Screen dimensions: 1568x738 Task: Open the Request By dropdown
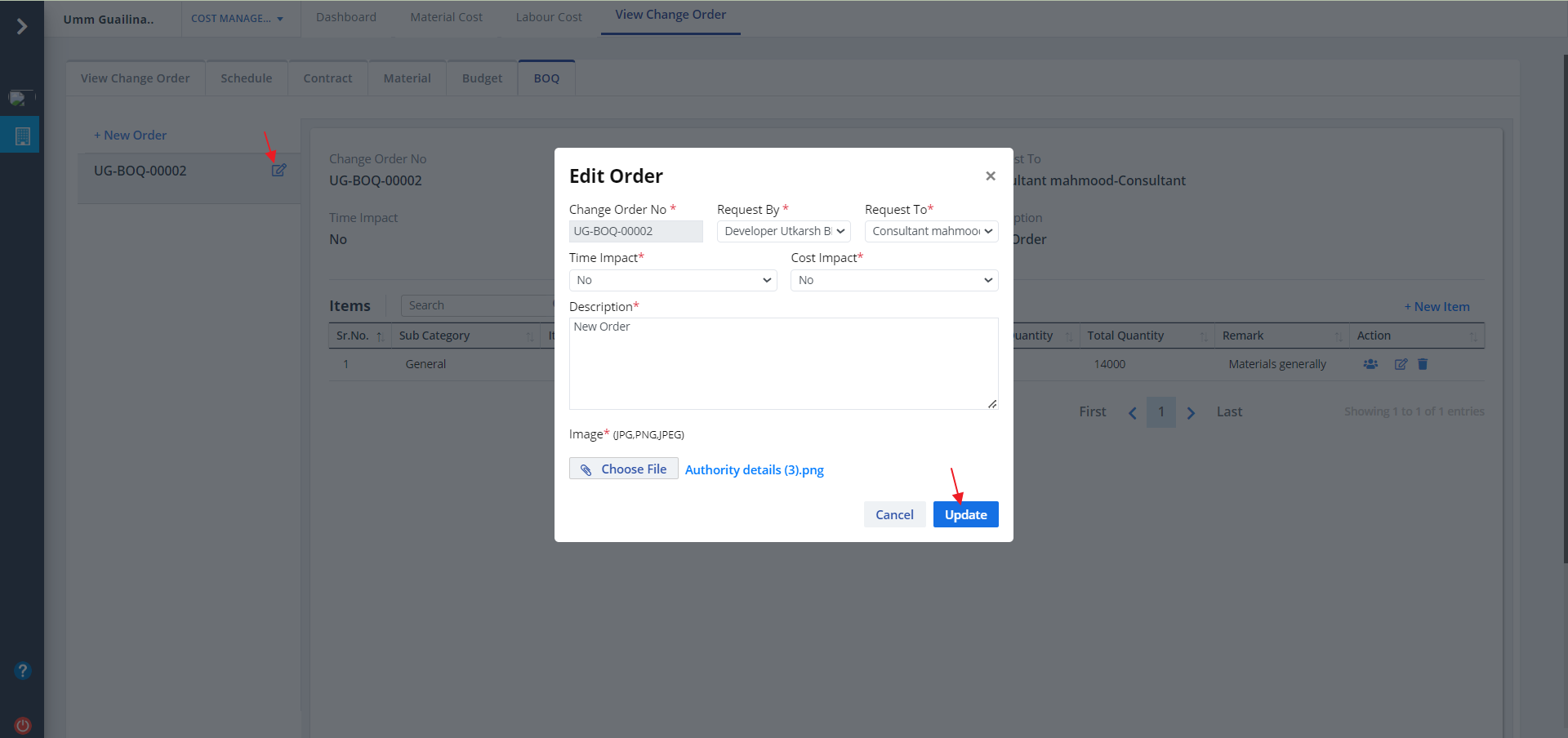click(783, 232)
